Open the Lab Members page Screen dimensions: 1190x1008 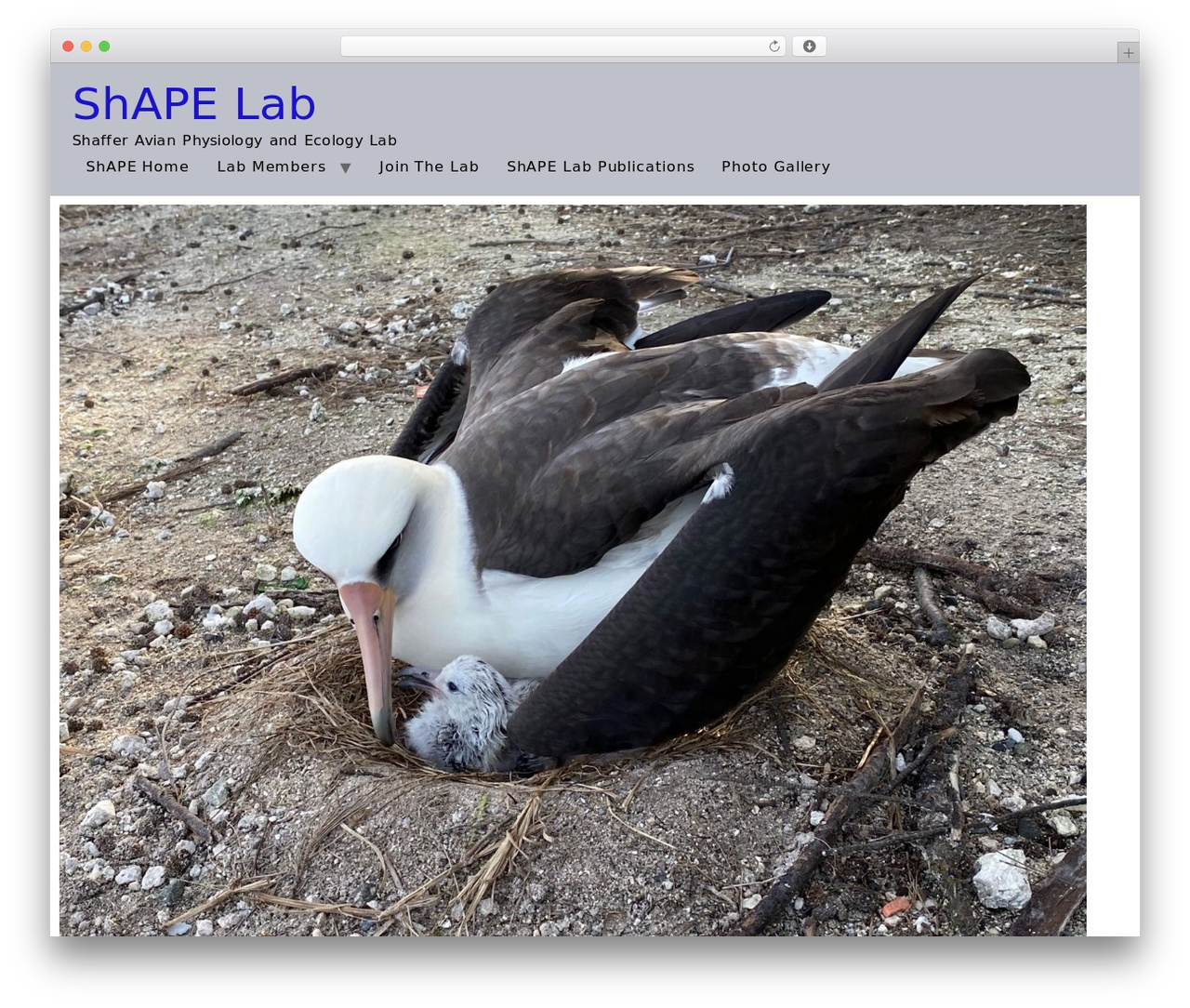tap(271, 166)
